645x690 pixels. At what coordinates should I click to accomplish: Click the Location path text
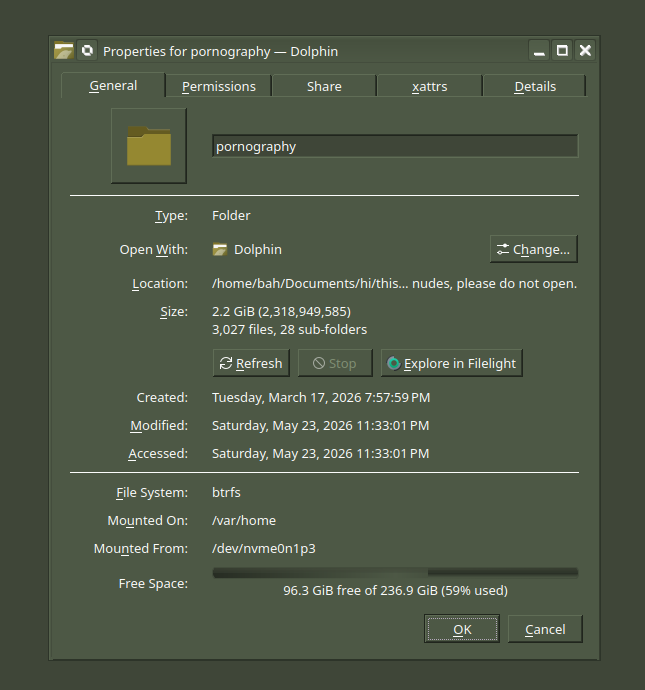point(394,283)
